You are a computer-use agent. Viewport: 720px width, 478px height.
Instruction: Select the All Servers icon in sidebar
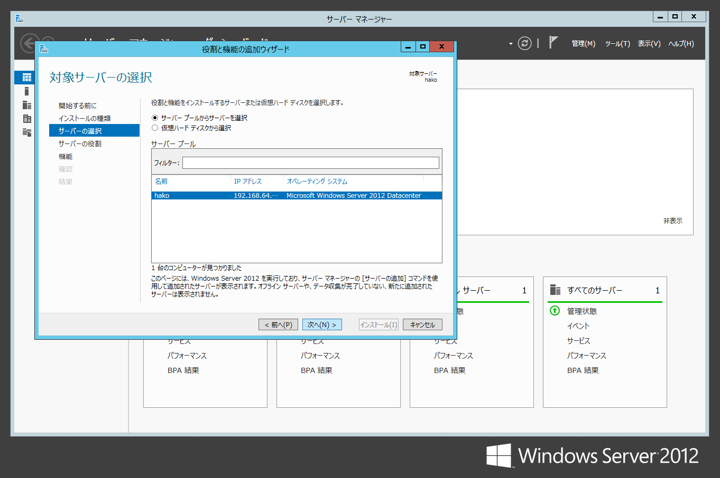[27, 105]
